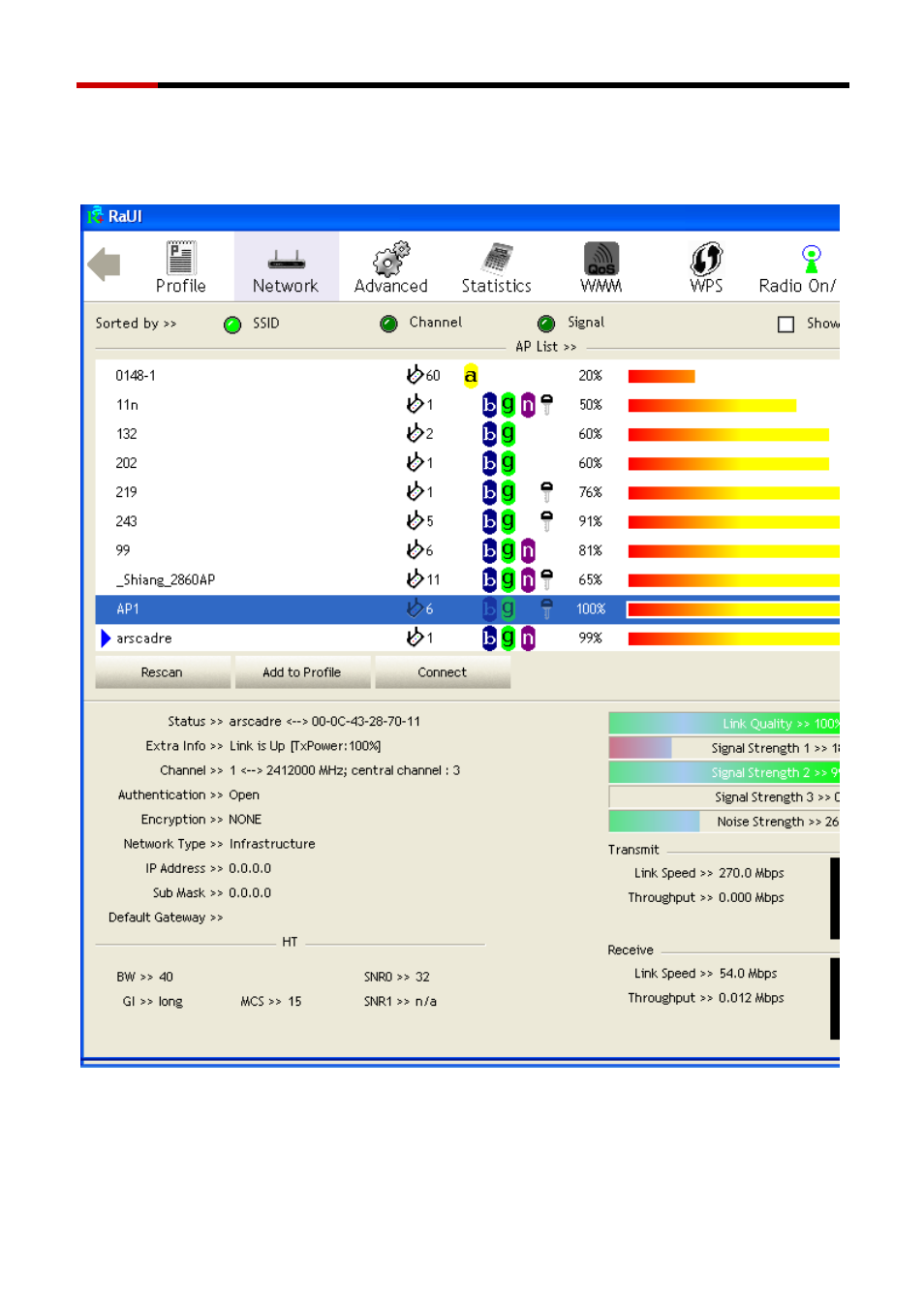The height and width of the screenshot is (1308, 924).
Task: Click the Signal Strength 2 bar
Action: (x=724, y=772)
